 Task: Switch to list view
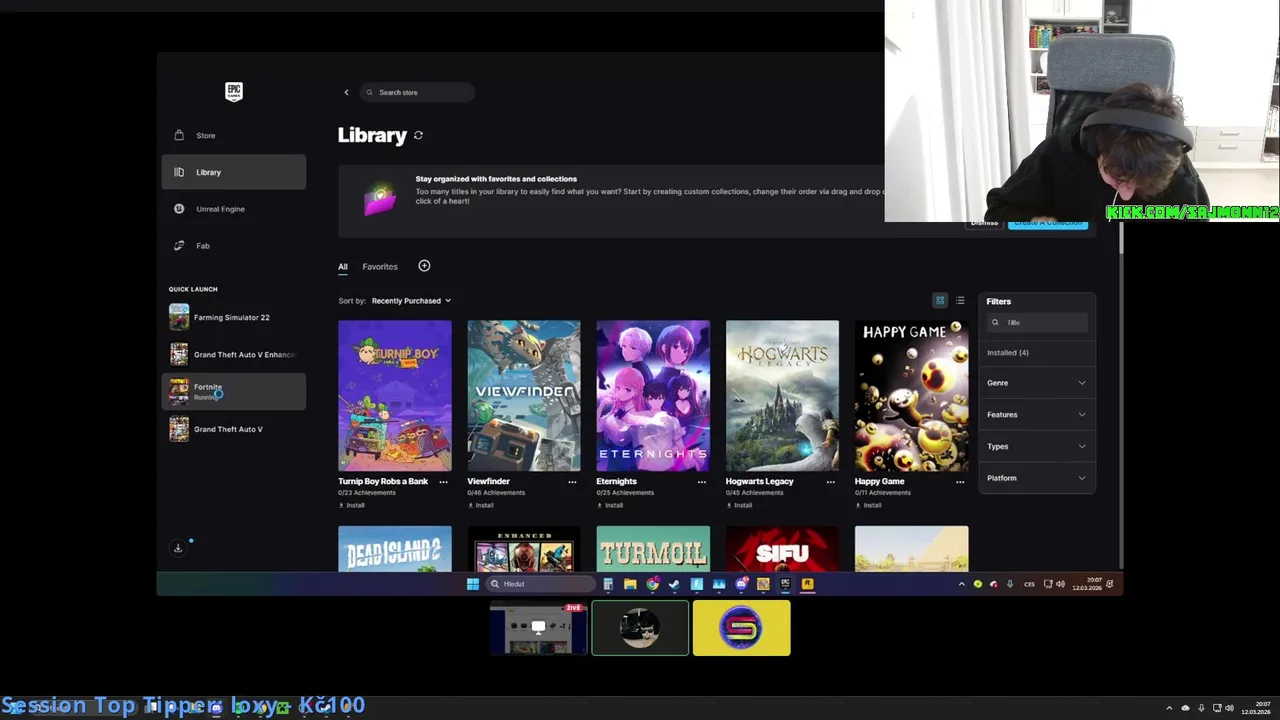point(960,301)
